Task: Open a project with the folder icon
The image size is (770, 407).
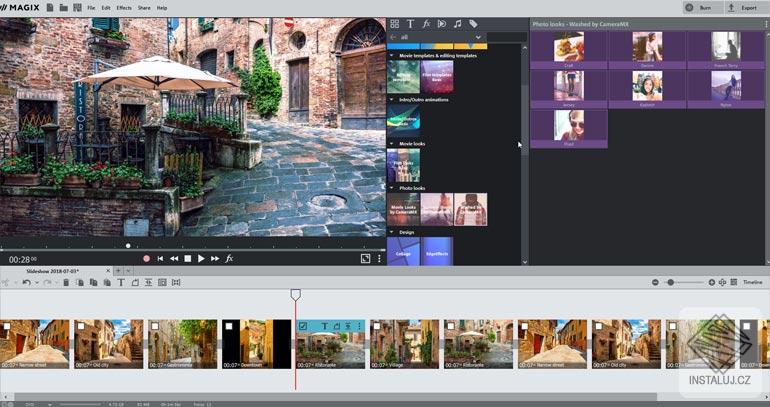Action: click(64, 7)
